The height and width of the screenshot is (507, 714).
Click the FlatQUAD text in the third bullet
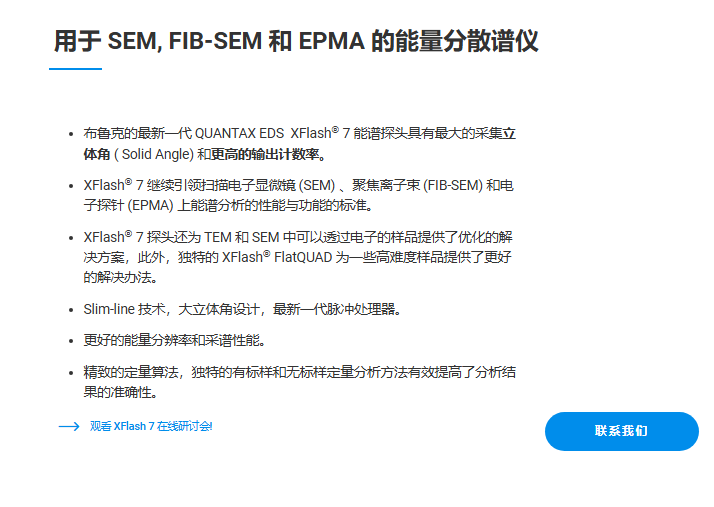[303, 257]
